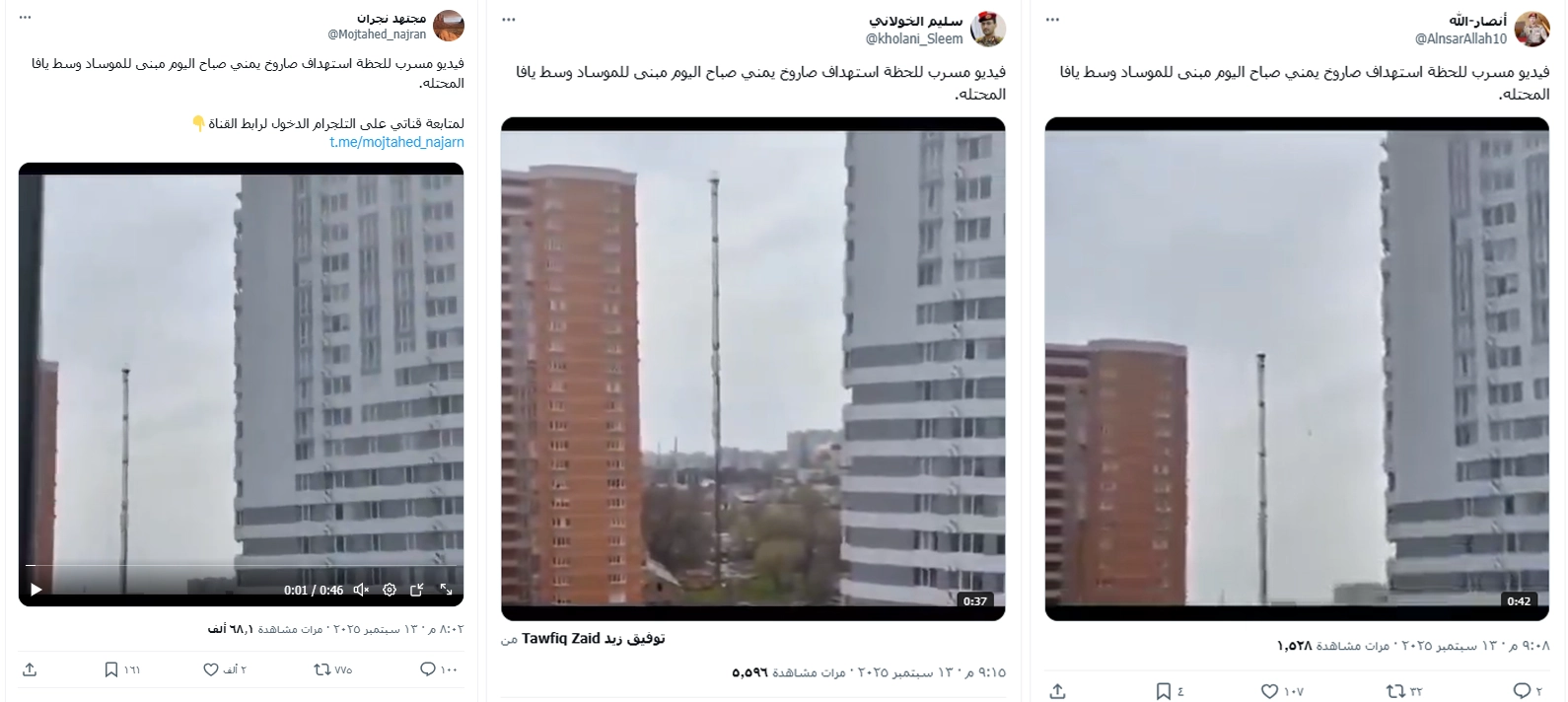Open more options for Mojtahed_najran tweet

pyautogui.click(x=25, y=19)
